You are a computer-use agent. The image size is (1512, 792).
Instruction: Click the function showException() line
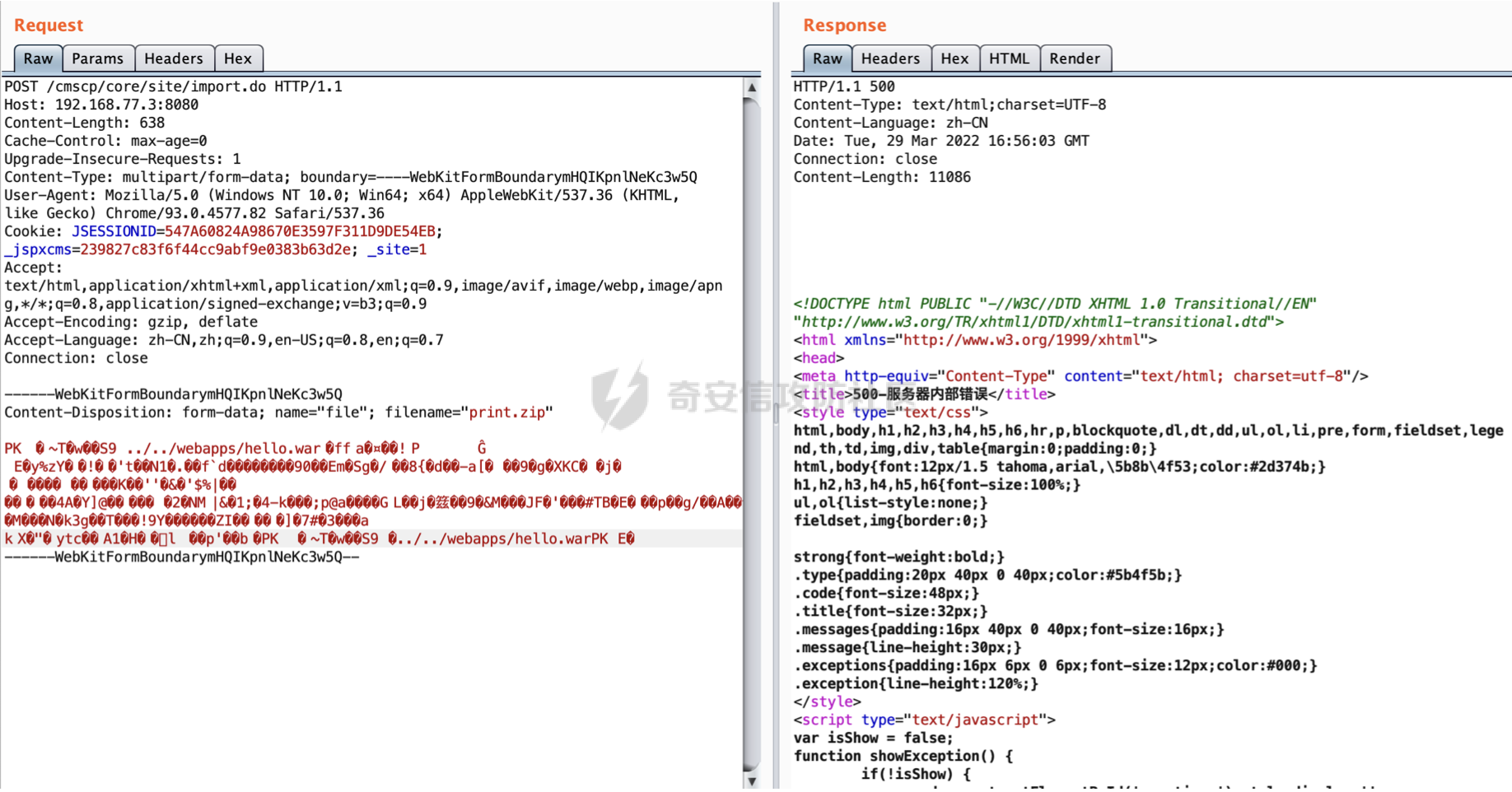pyautogui.click(x=903, y=757)
